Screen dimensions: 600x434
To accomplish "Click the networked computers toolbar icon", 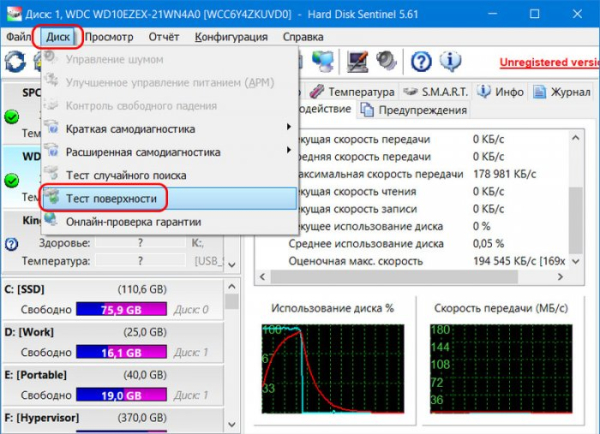I will (x=324, y=62).
